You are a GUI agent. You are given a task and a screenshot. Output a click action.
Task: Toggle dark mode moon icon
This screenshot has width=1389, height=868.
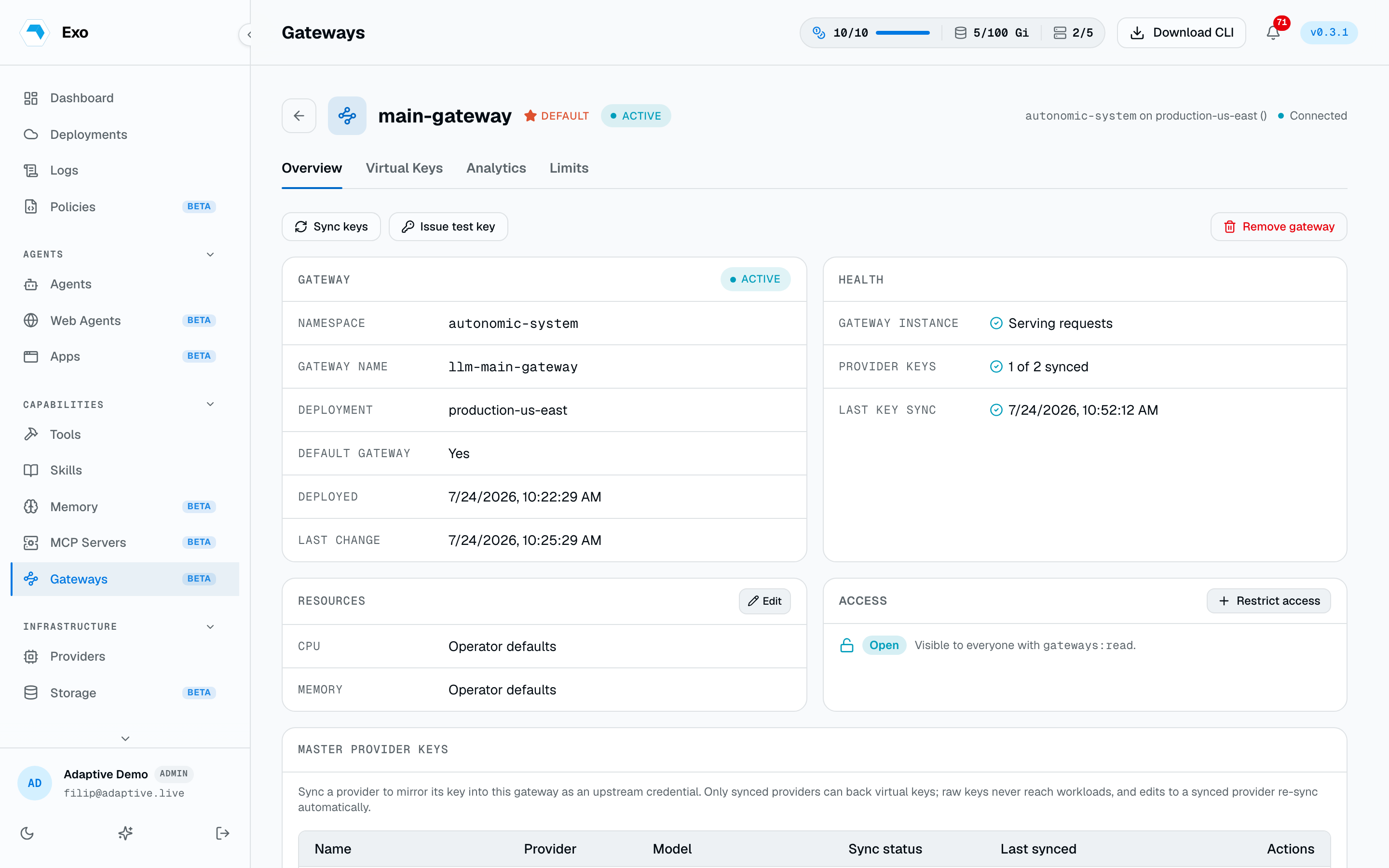point(27,833)
